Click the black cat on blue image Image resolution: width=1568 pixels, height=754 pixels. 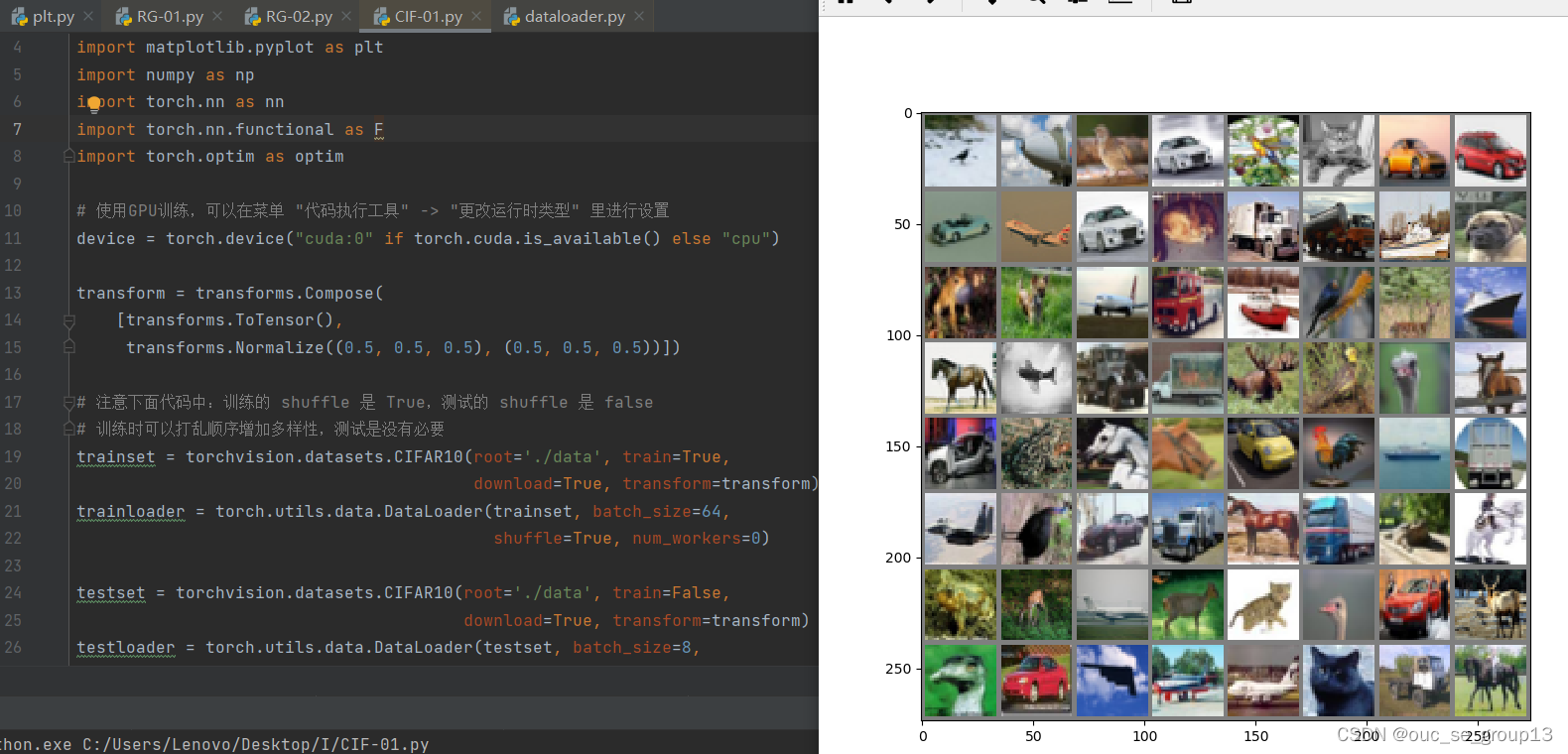pos(1339,680)
